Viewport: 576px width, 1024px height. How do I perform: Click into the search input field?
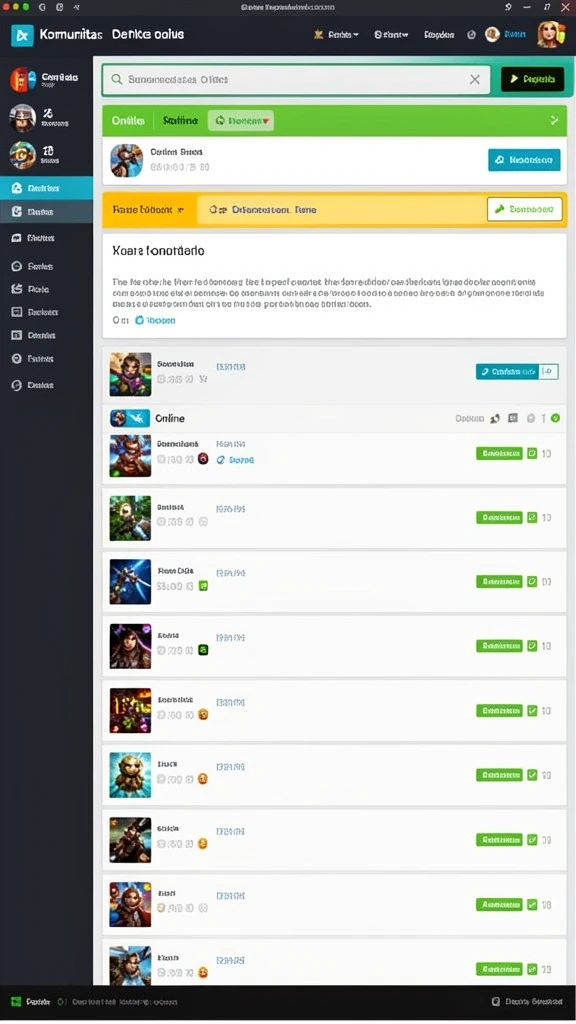point(295,80)
